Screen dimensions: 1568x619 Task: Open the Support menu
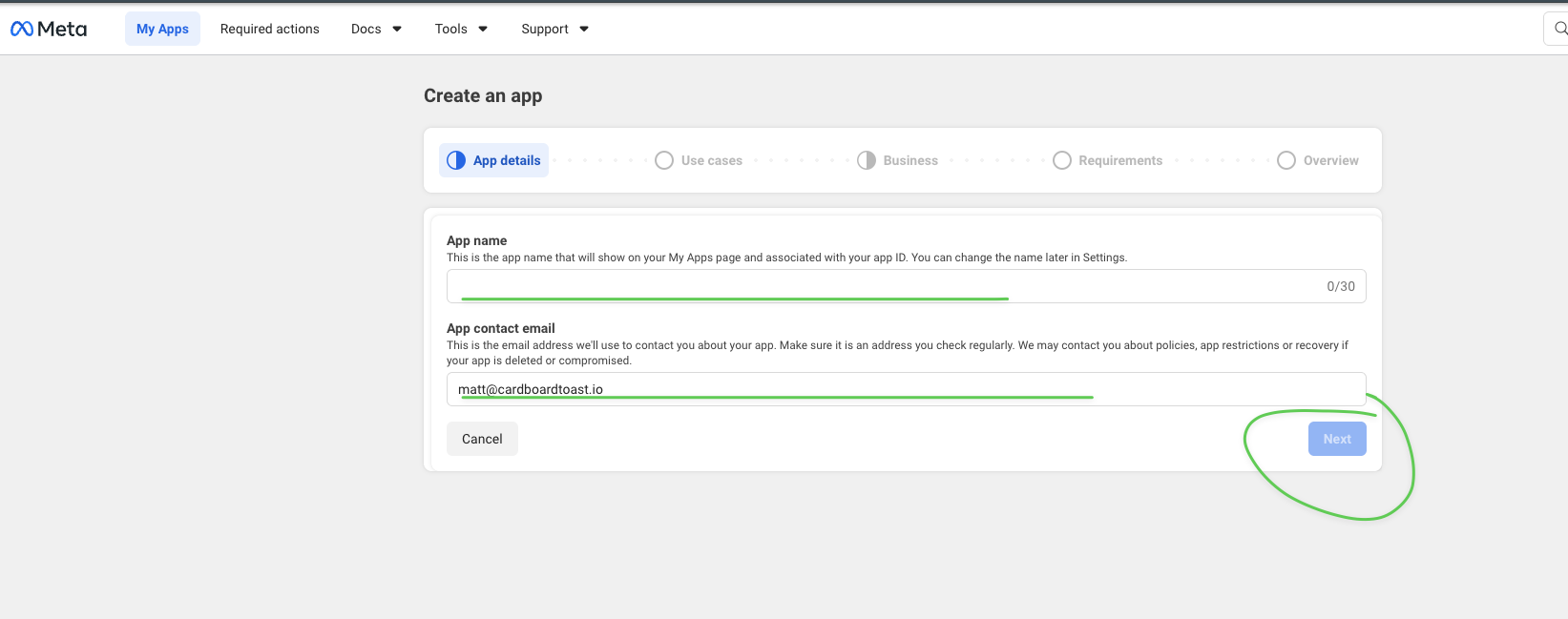pyautogui.click(x=554, y=29)
